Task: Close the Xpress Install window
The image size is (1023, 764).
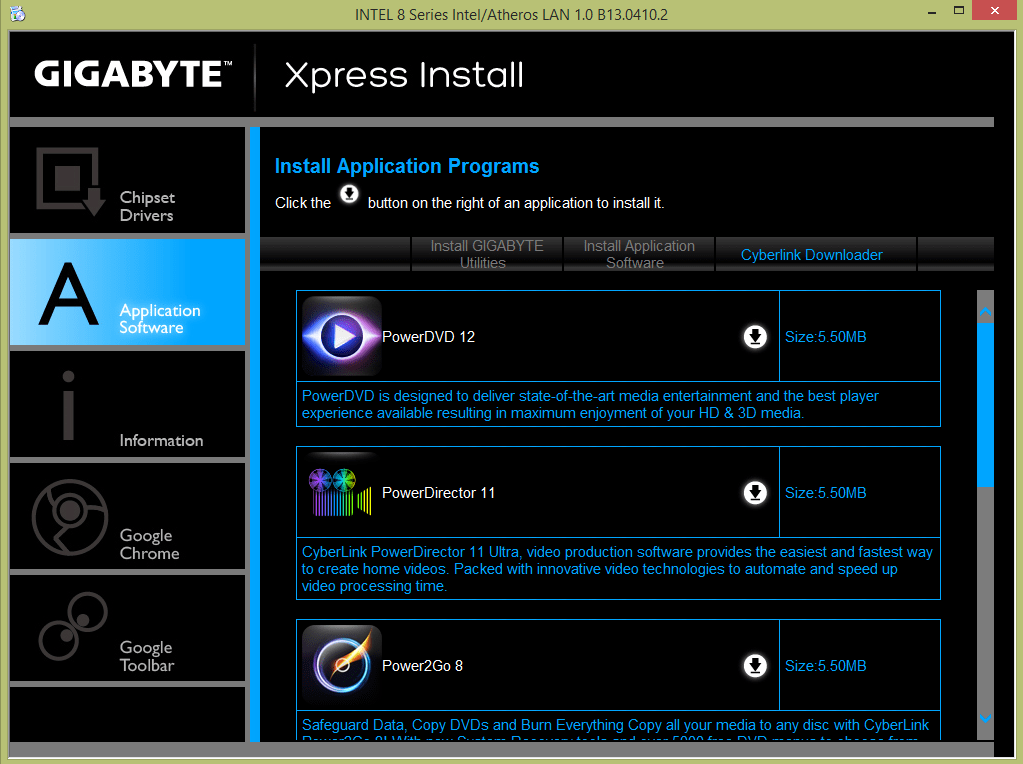Action: click(x=995, y=10)
